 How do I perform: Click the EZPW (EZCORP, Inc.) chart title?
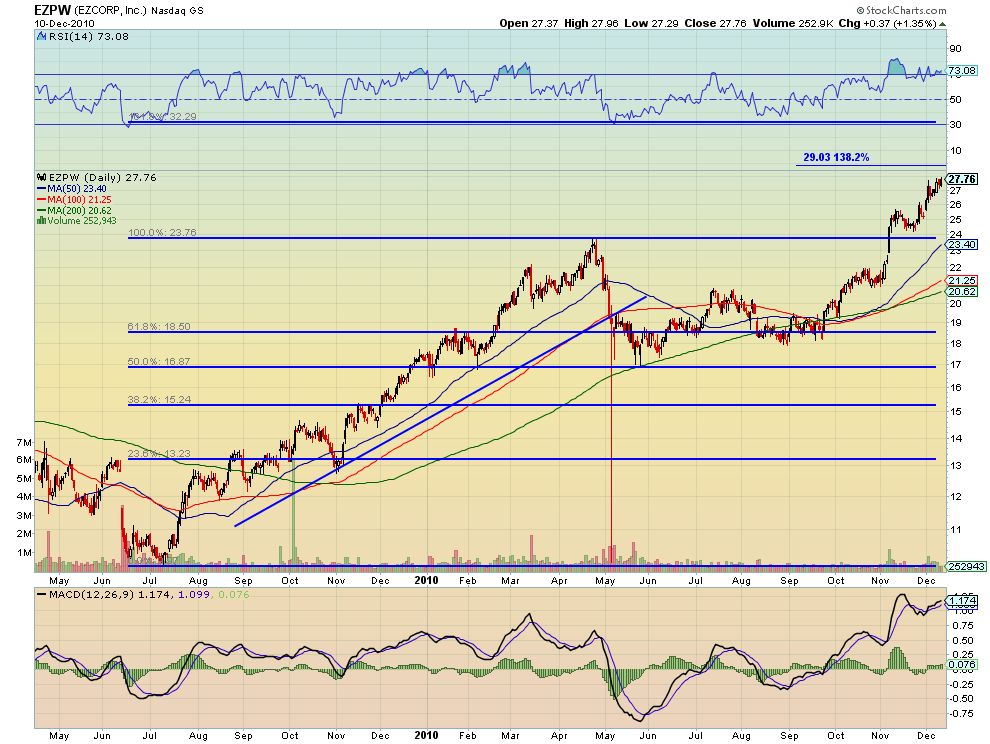pyautogui.click(x=90, y=10)
